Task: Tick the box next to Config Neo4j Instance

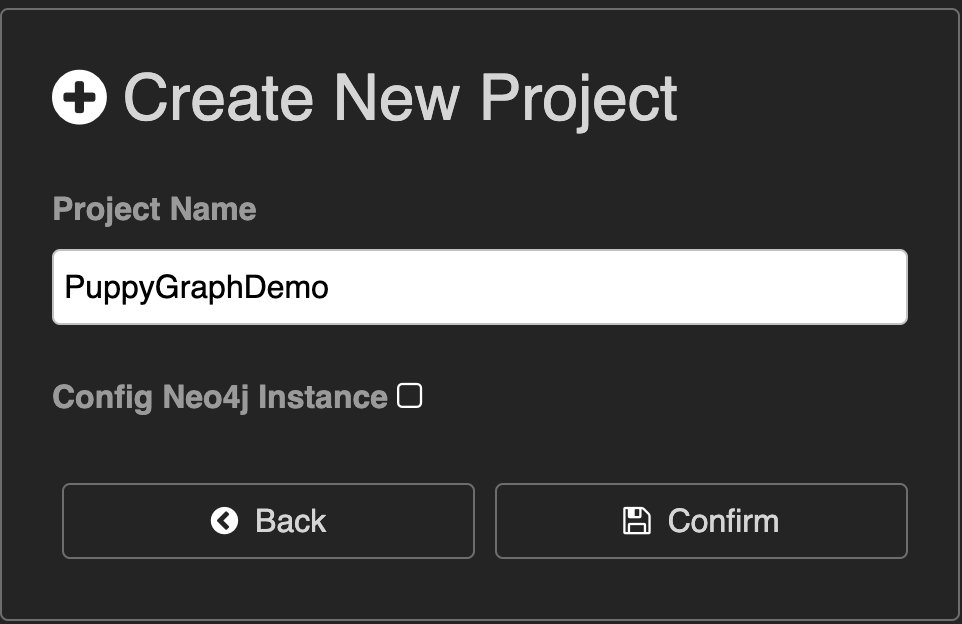Action: pos(410,397)
